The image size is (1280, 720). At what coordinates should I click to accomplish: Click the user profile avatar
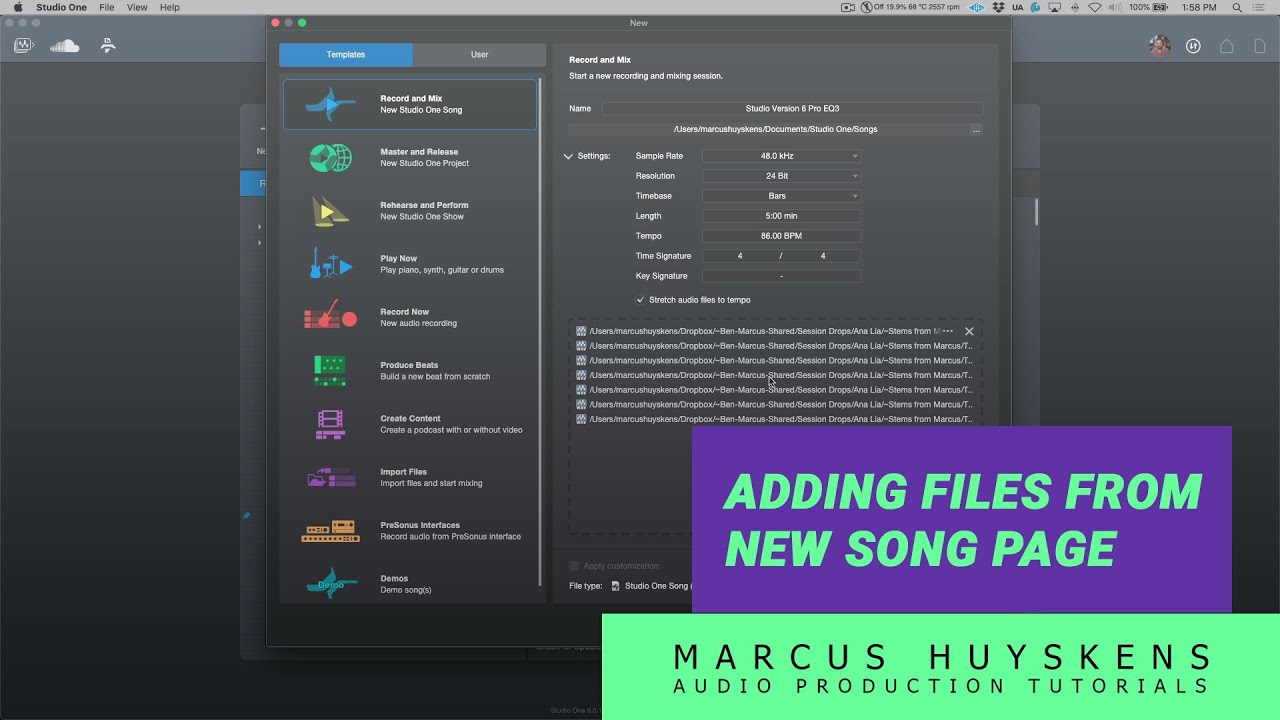coord(1159,46)
